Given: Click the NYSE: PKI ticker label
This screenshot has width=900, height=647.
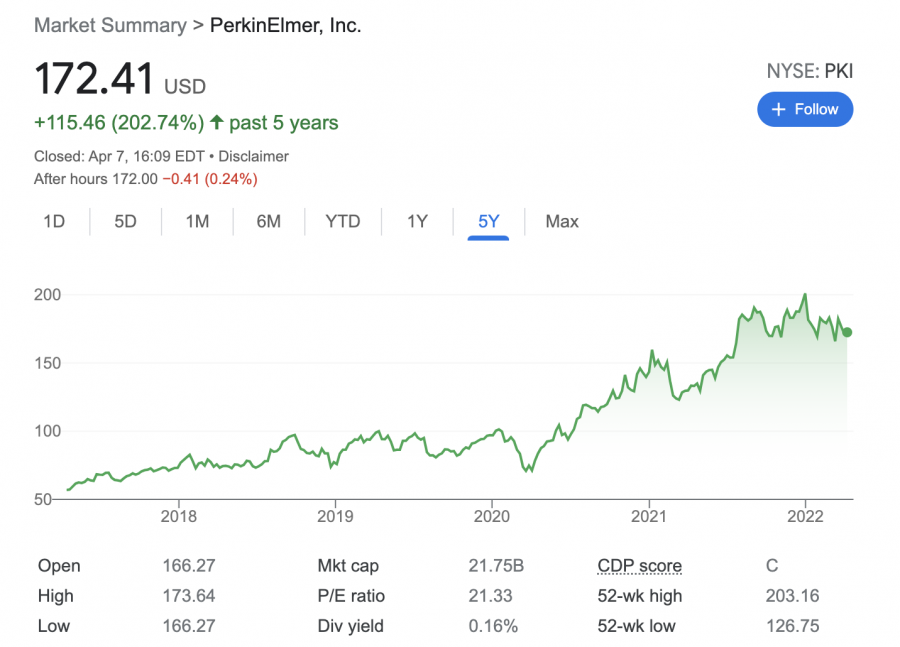Looking at the screenshot, I should click(810, 71).
